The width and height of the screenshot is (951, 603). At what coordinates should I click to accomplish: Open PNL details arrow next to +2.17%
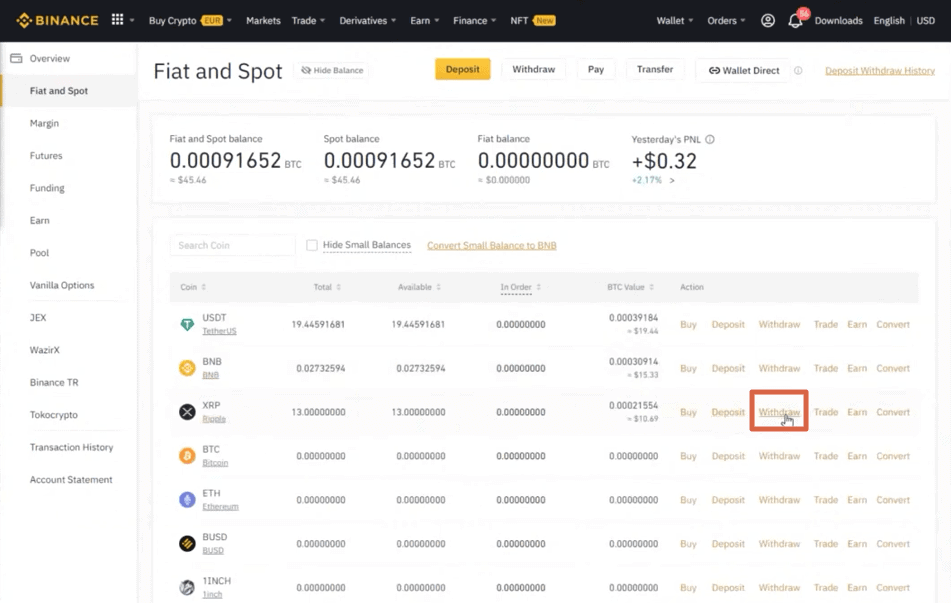click(672, 180)
